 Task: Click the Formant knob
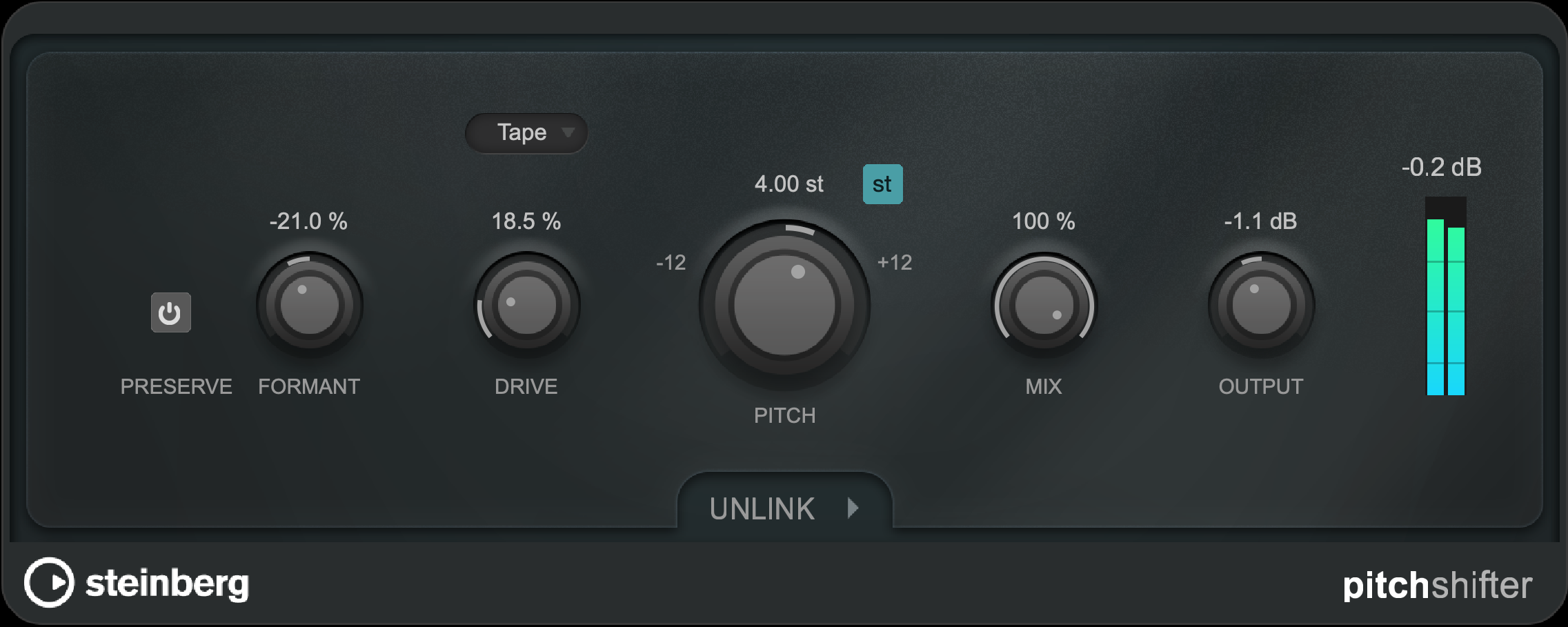[309, 305]
